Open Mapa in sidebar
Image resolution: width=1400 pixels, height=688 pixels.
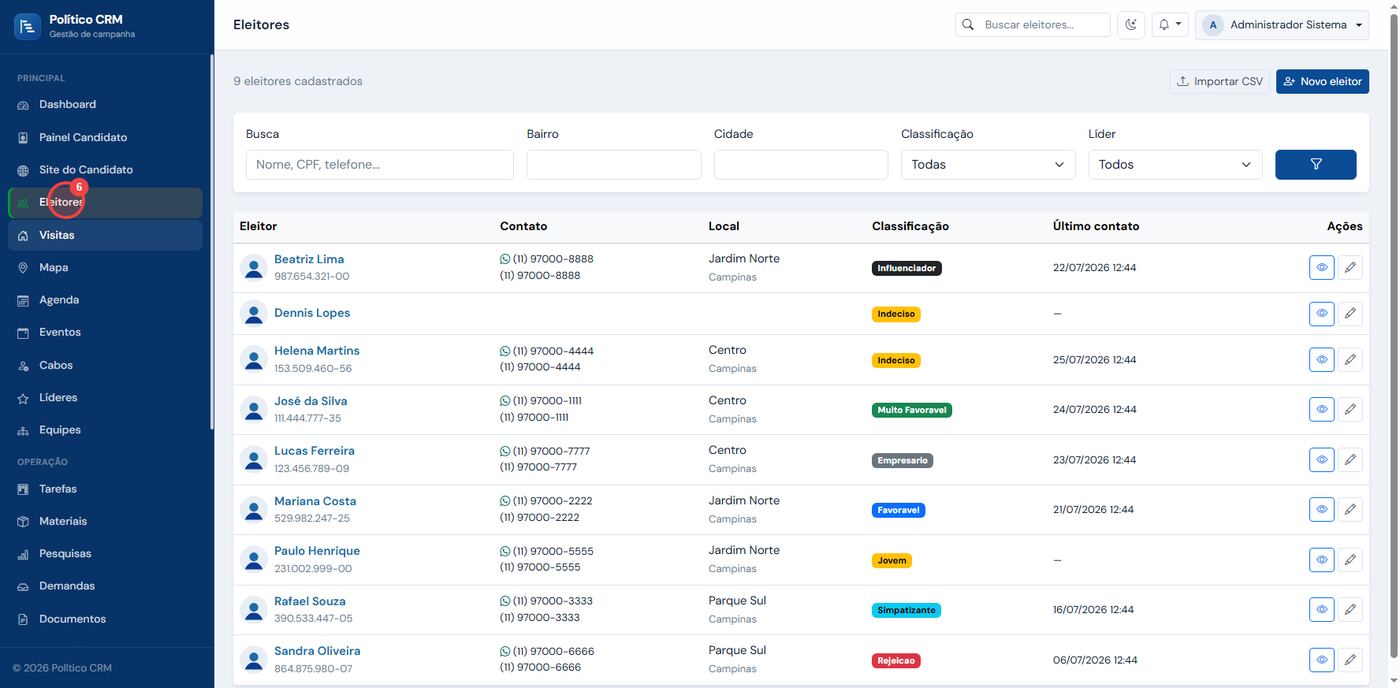coord(105,268)
